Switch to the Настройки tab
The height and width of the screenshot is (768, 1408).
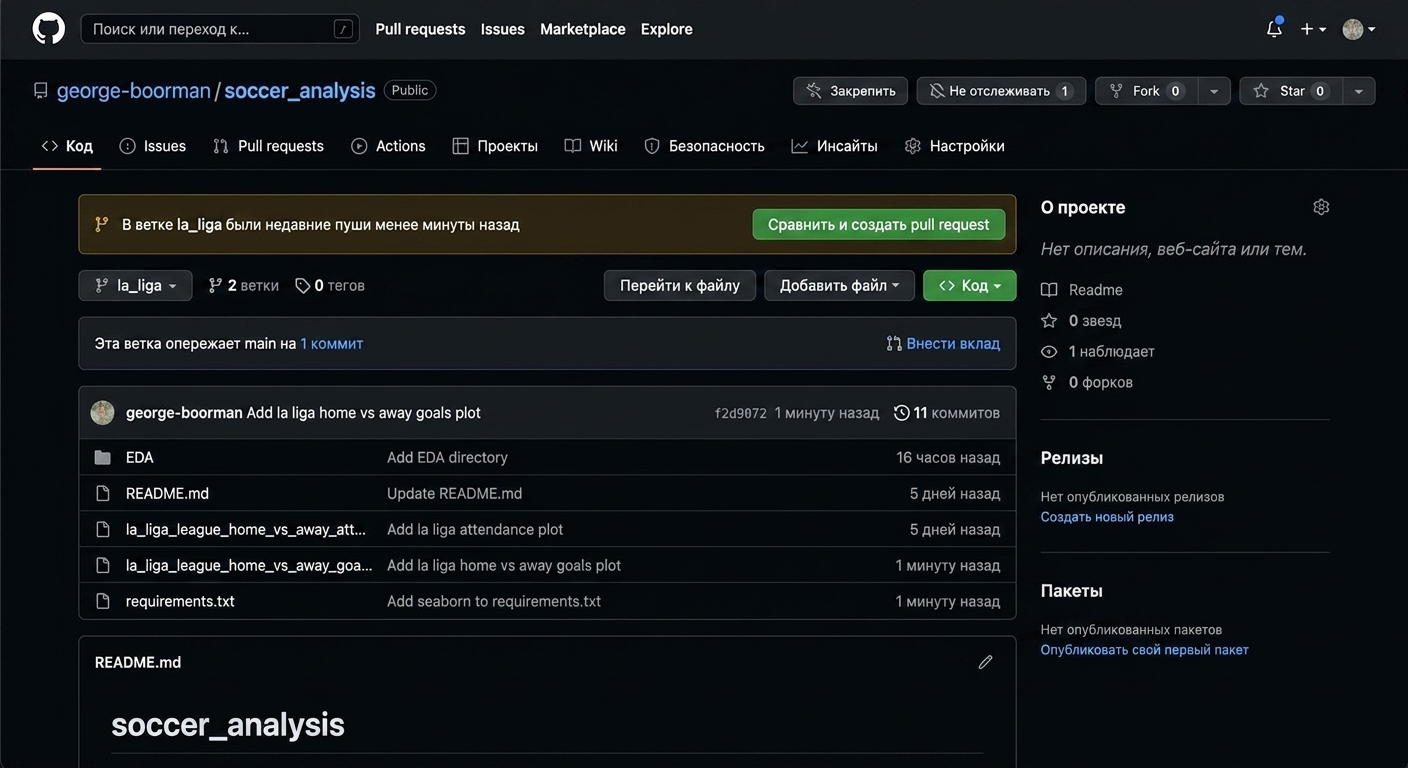pos(955,146)
